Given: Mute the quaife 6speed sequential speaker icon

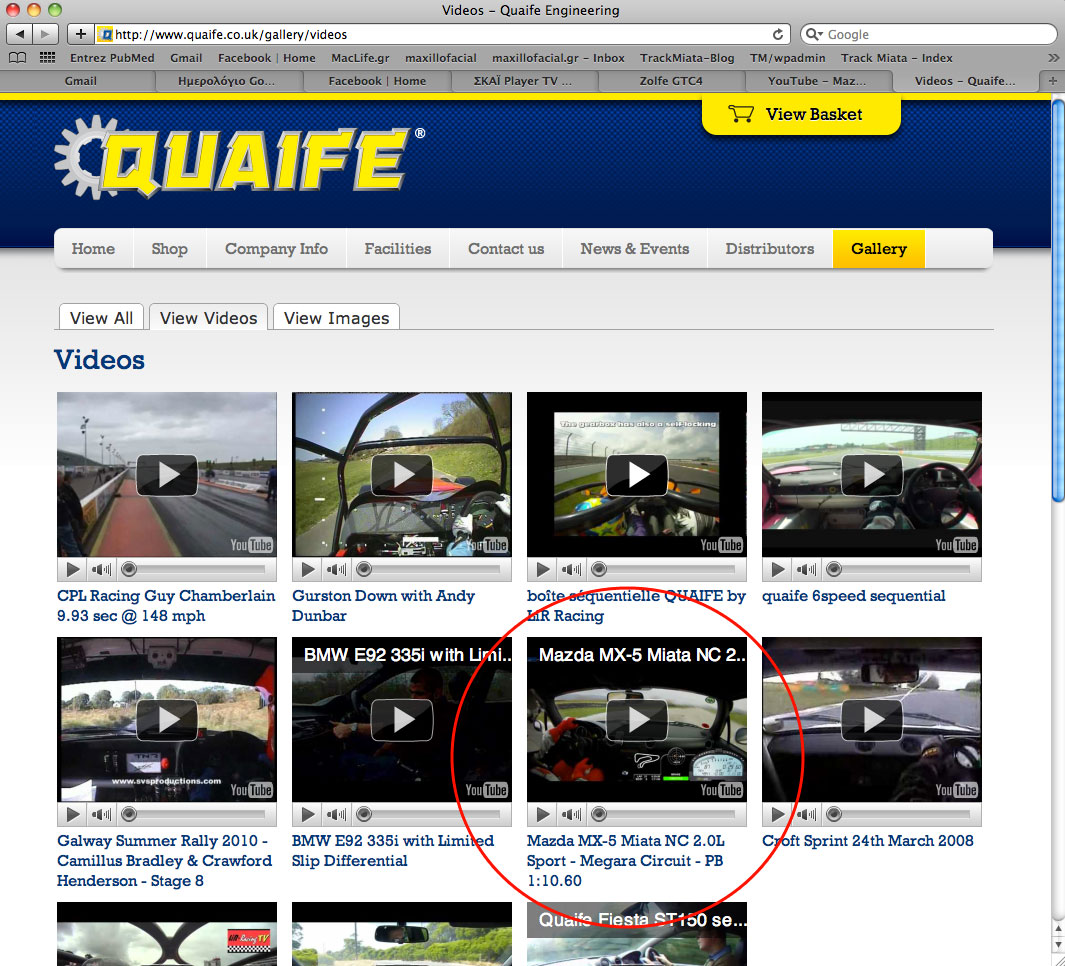Looking at the screenshot, I should pos(806,569).
